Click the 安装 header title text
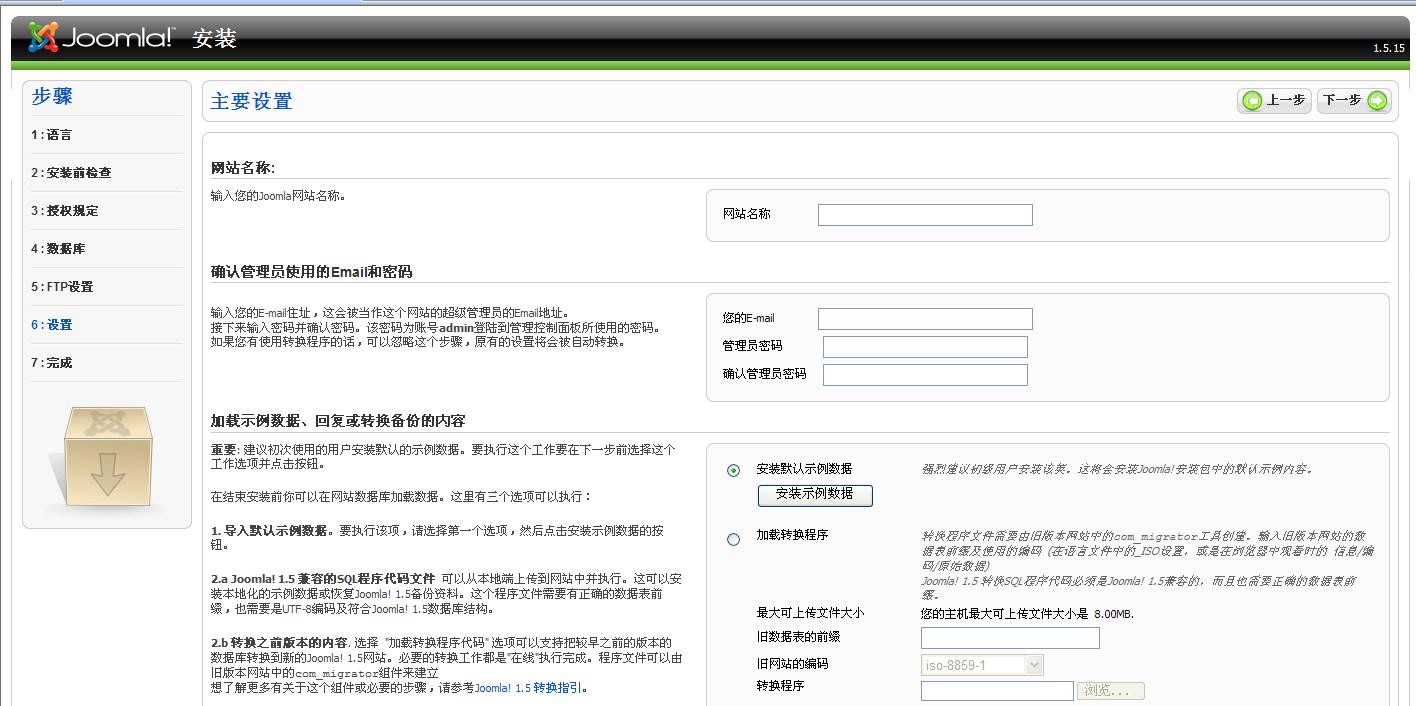The width and height of the screenshot is (1416, 706). point(215,39)
